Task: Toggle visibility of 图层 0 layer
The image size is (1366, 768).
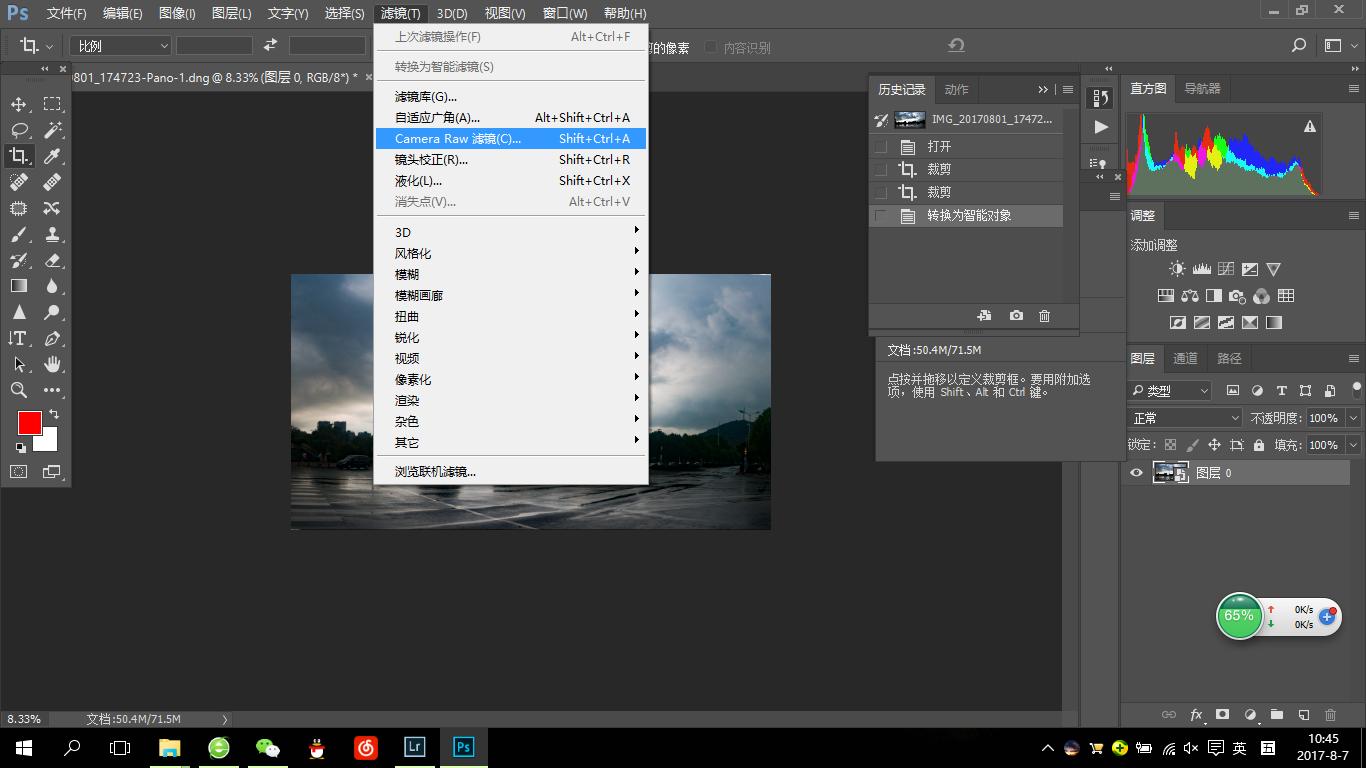Action: pos(1135,472)
